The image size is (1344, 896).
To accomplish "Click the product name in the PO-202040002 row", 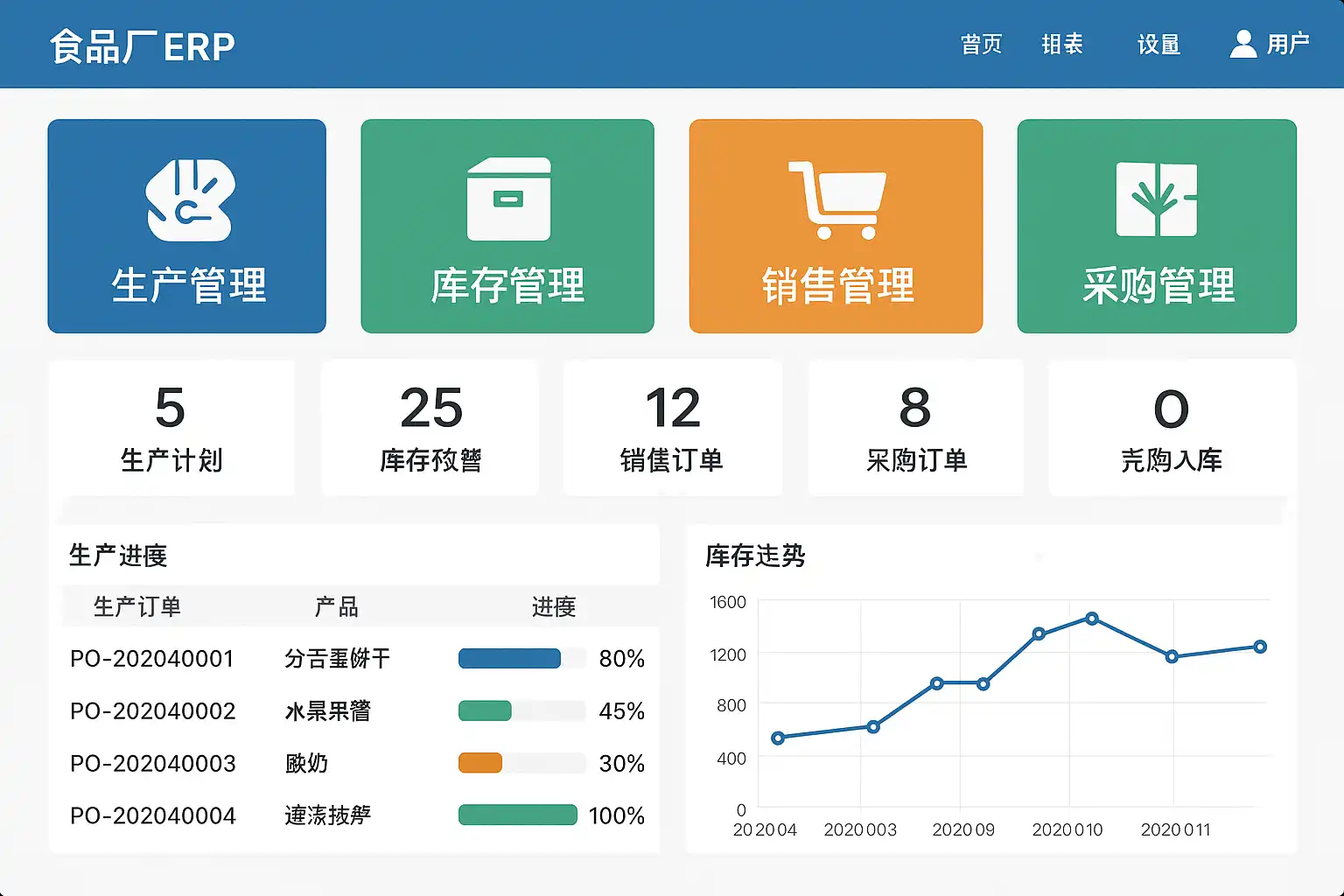I will pos(328,710).
